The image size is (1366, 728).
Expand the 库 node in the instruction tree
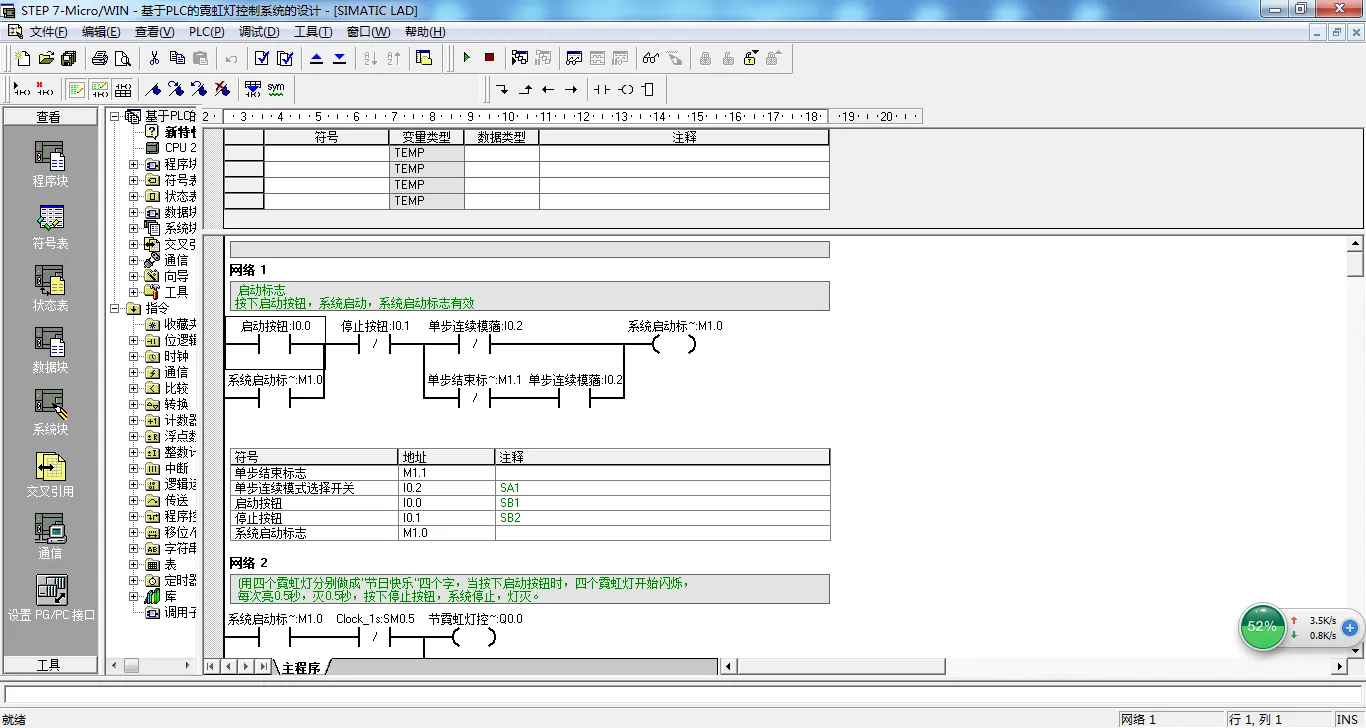pyautogui.click(x=134, y=596)
